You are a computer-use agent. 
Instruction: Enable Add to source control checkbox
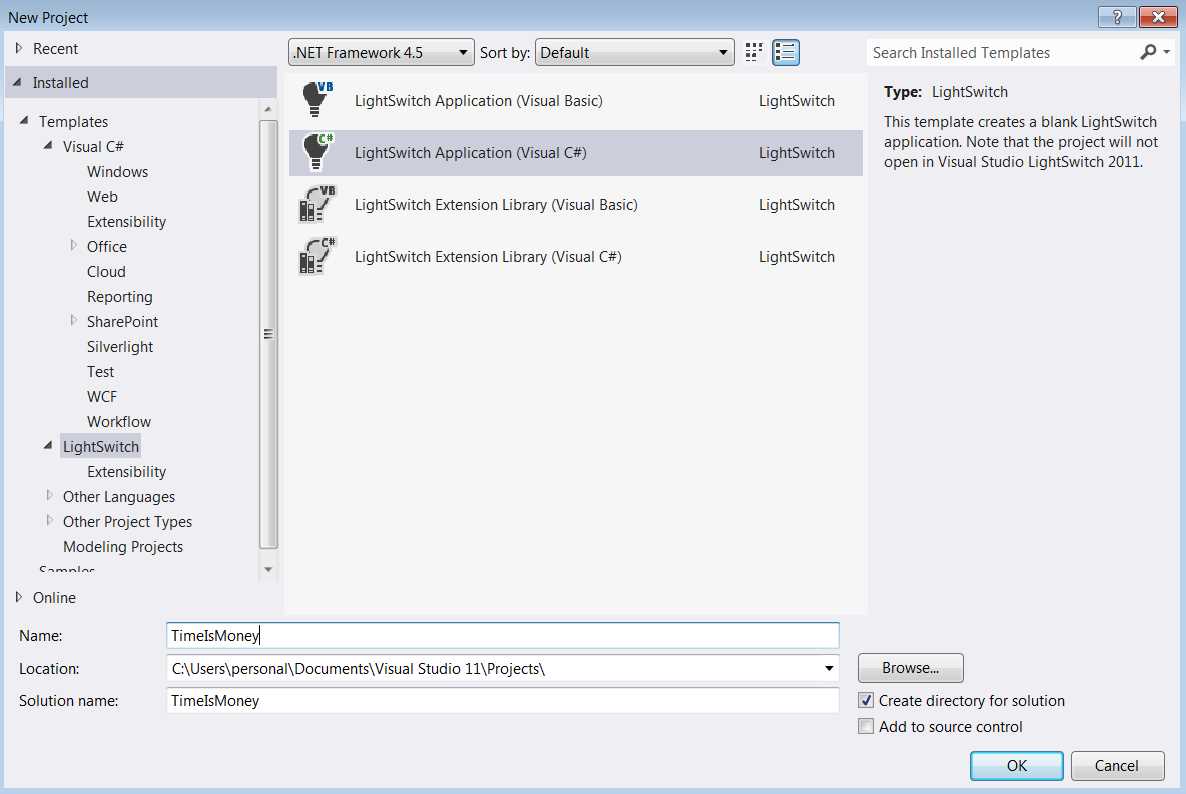[866, 726]
